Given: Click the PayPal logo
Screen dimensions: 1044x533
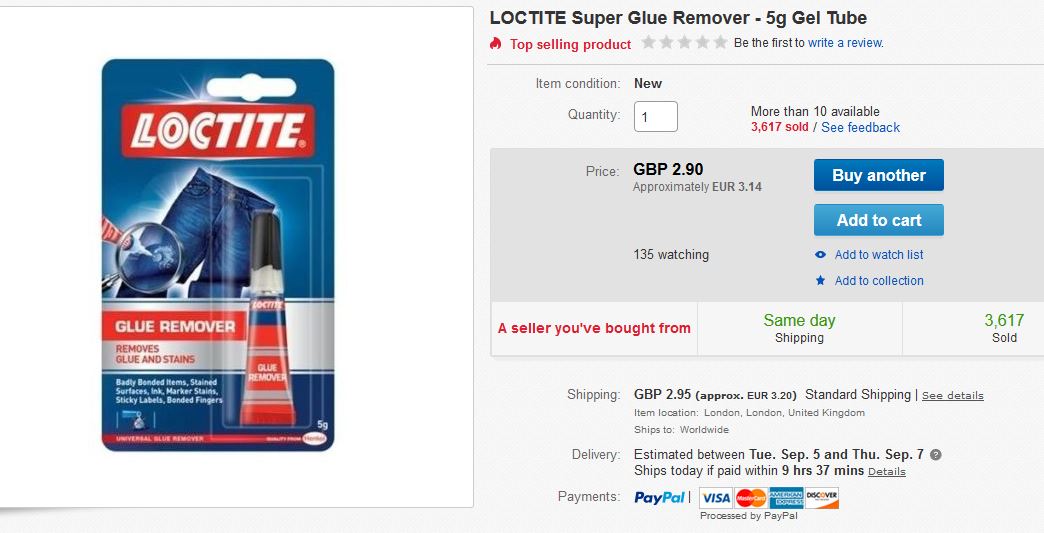Looking at the screenshot, I should click(660, 497).
